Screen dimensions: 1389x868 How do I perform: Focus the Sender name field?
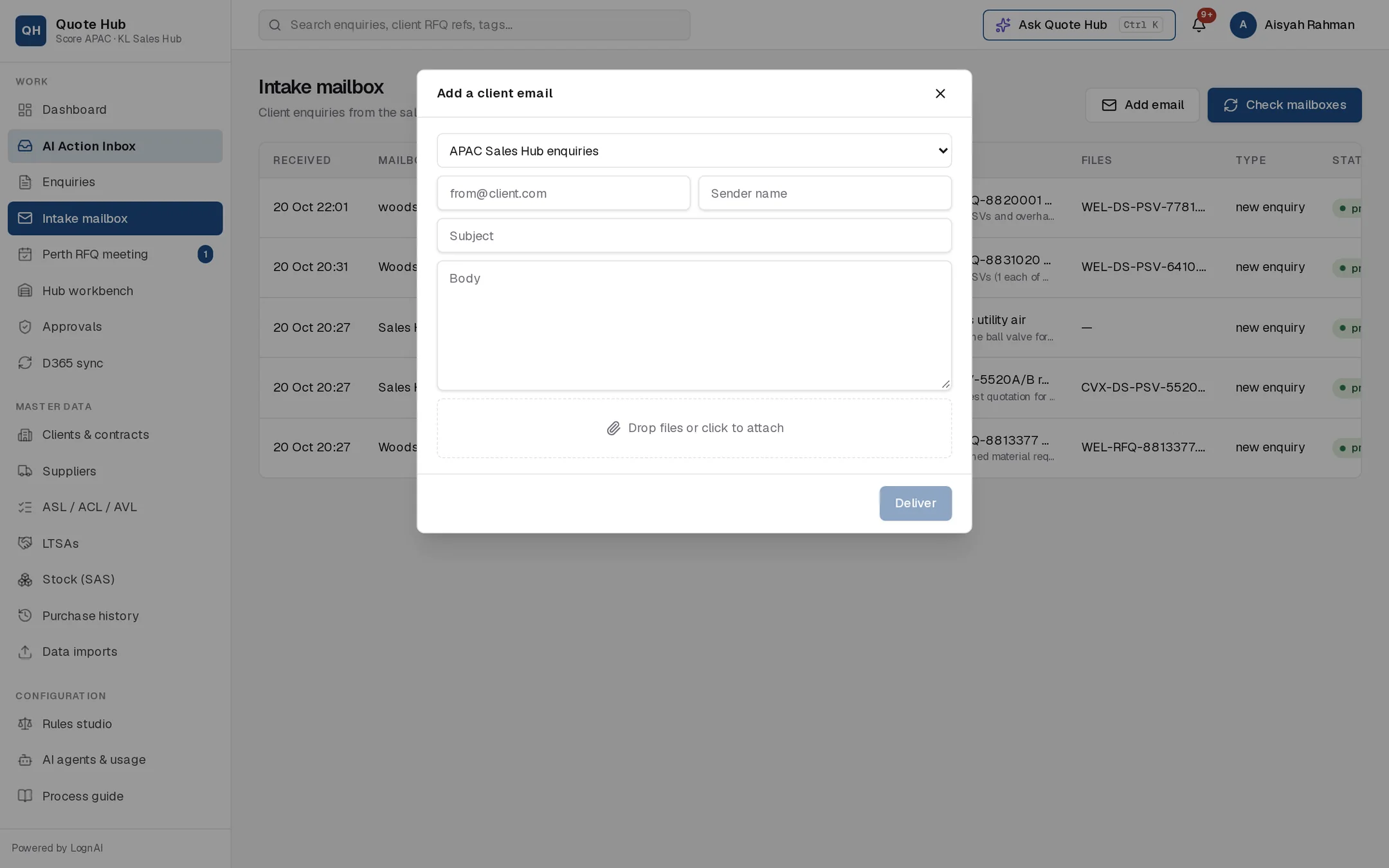point(824,193)
